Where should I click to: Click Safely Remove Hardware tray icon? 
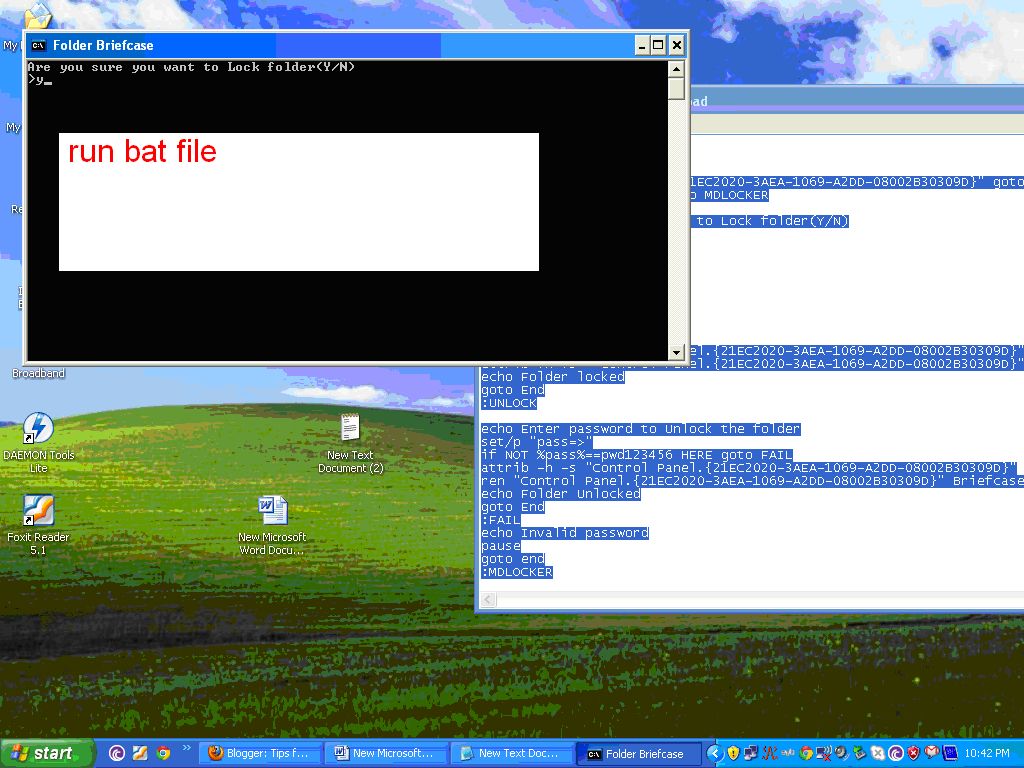pos(859,753)
